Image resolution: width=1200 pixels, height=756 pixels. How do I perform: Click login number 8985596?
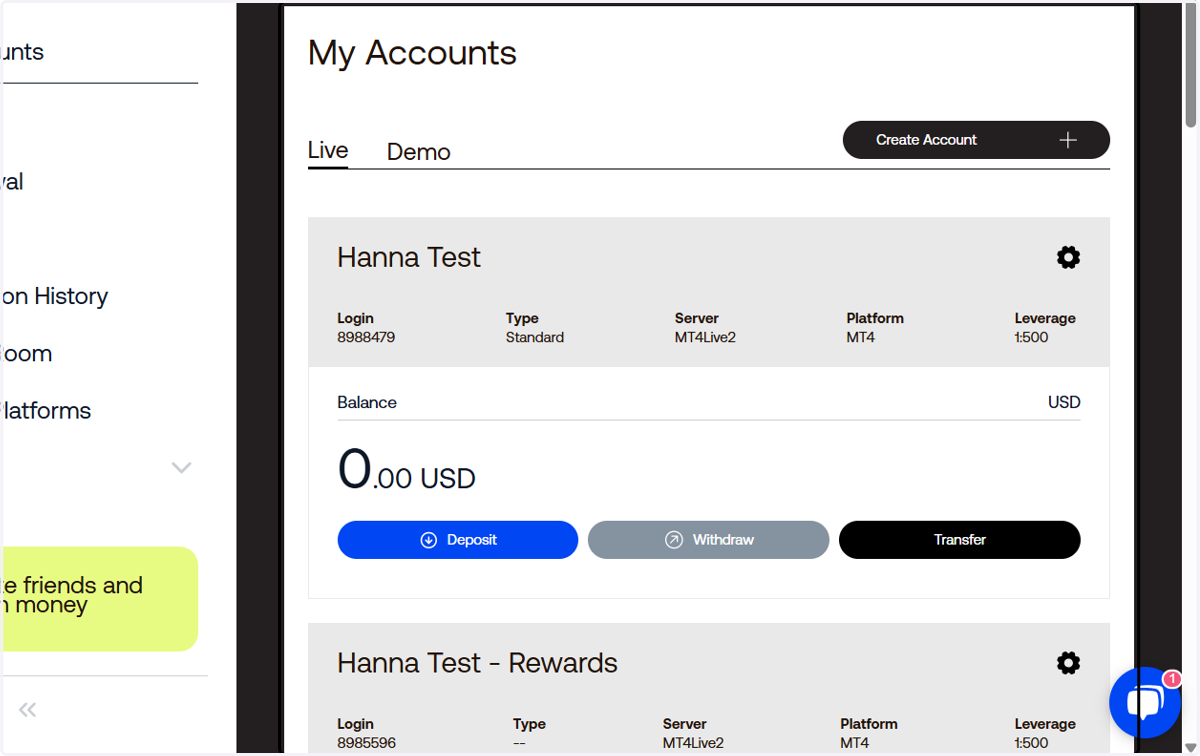click(366, 743)
